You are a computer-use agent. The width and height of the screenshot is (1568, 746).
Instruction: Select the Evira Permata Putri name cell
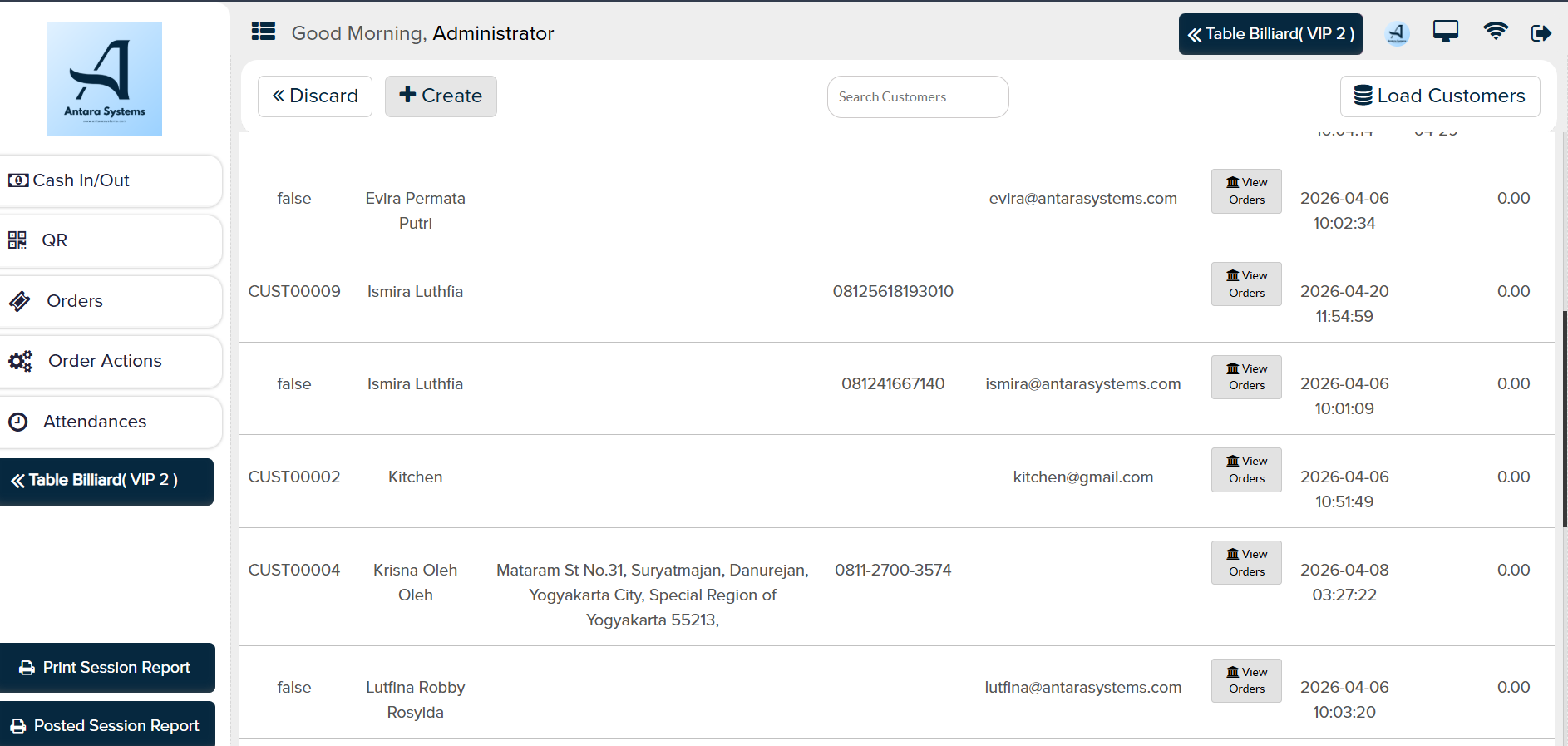416,211
